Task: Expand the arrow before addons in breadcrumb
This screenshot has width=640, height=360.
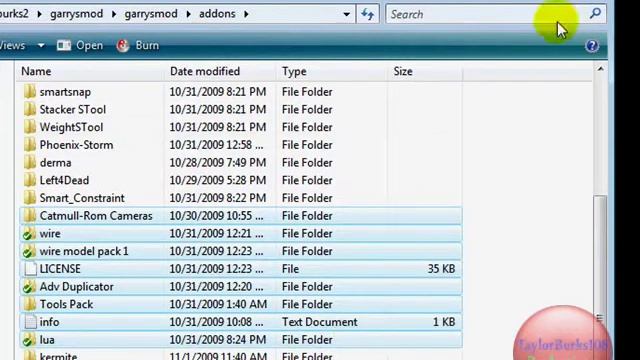Action: point(189,14)
